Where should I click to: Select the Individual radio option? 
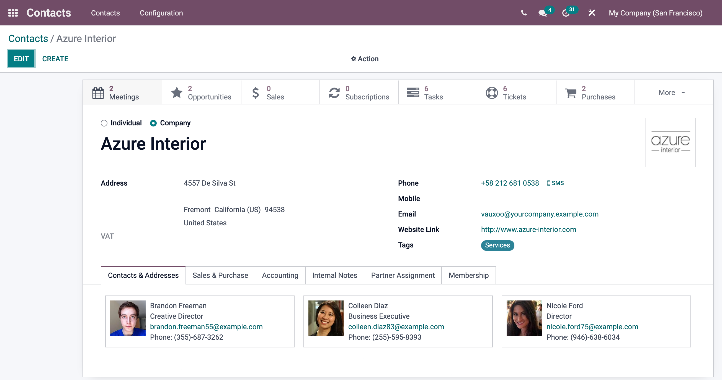tap(104, 123)
